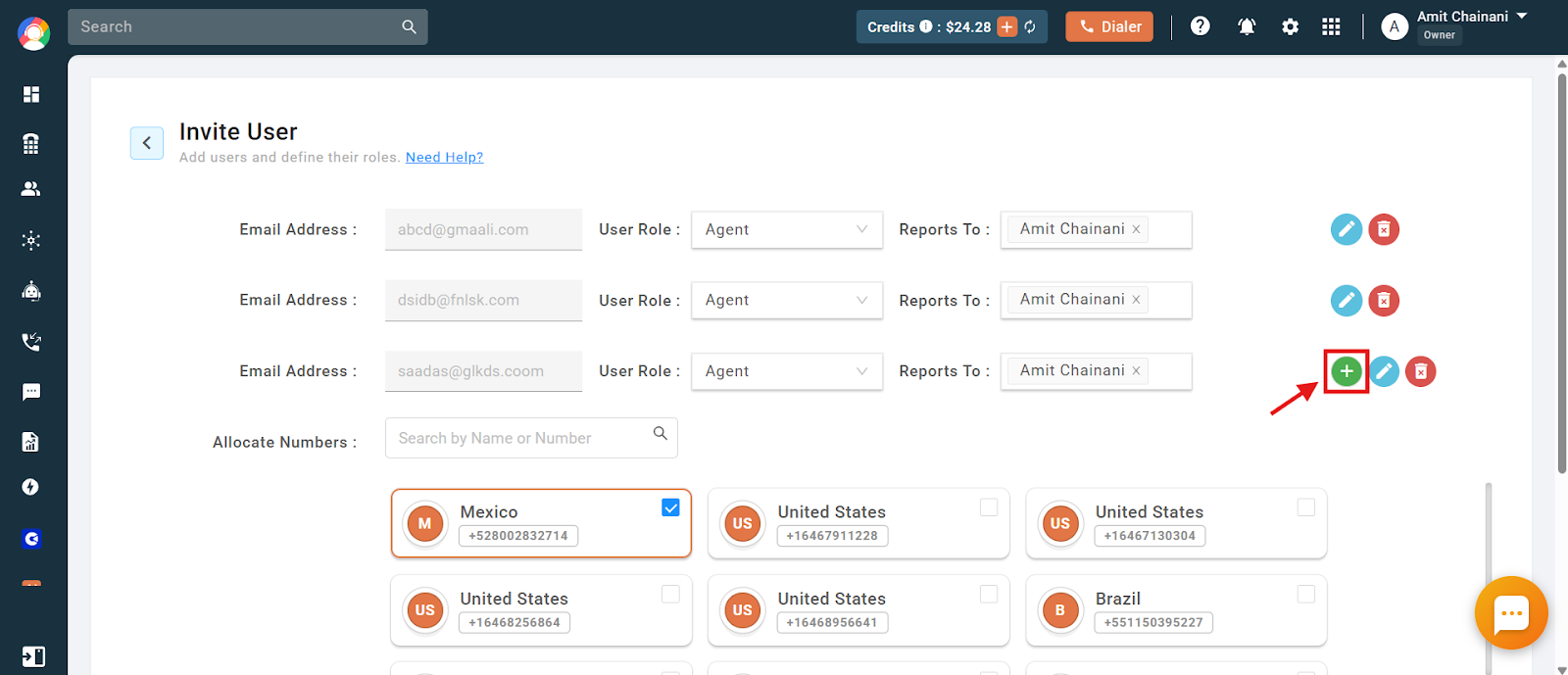Open User Role dropdown for dsidb@fnlsk.com
This screenshot has width=1568, height=675.
click(787, 300)
